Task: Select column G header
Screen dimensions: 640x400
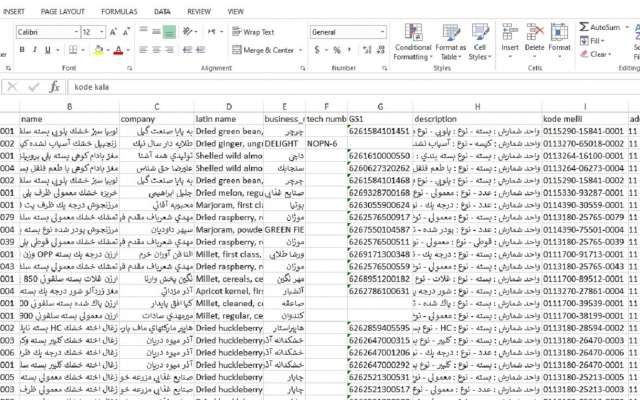Action: (x=380, y=107)
